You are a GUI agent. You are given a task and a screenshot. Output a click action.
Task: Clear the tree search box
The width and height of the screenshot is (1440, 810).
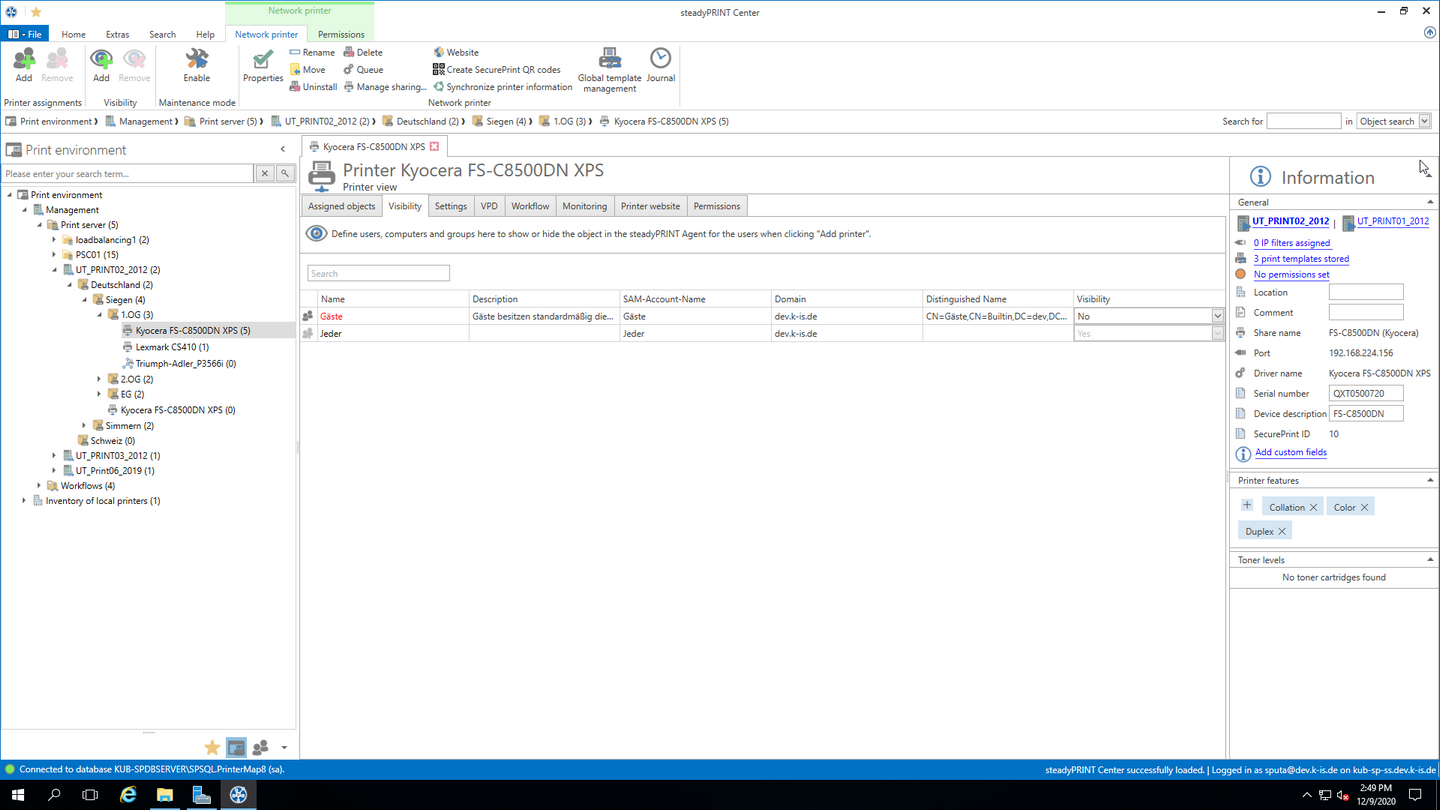[265, 174]
